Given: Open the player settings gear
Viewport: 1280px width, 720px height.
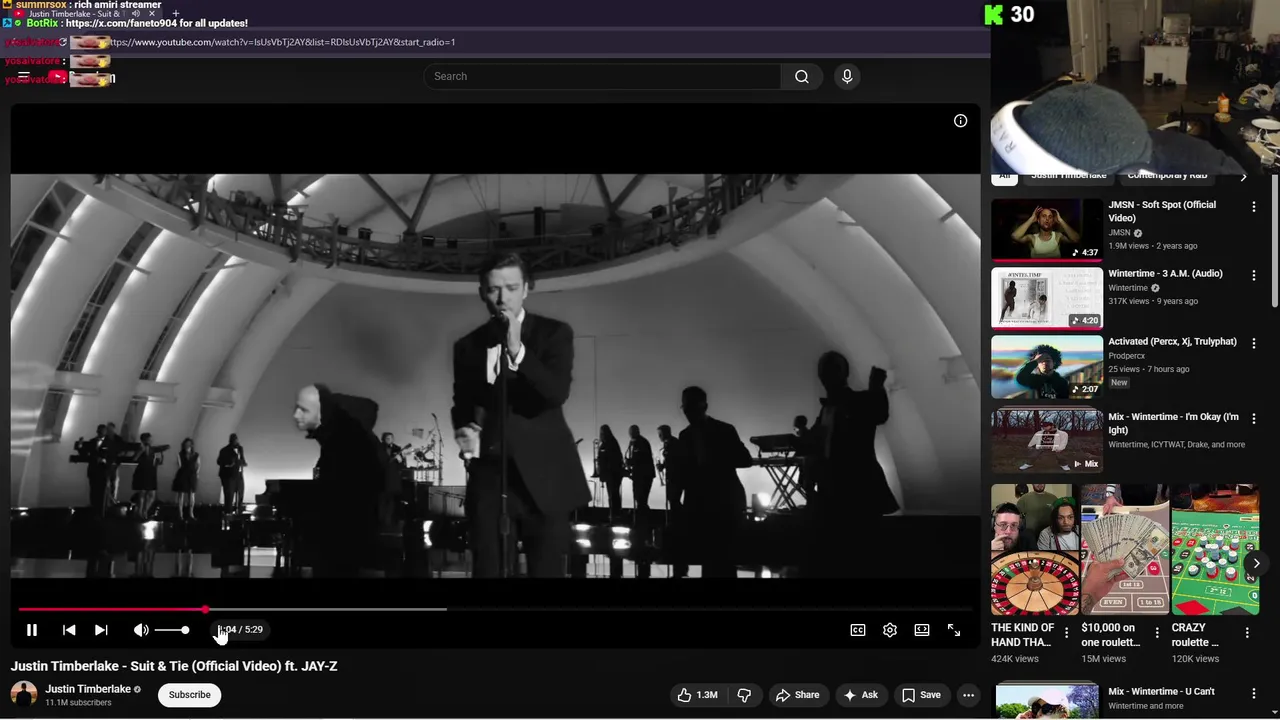Looking at the screenshot, I should point(890,630).
